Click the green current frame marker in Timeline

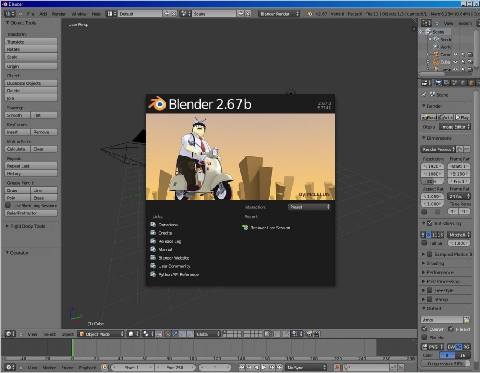click(x=72, y=348)
